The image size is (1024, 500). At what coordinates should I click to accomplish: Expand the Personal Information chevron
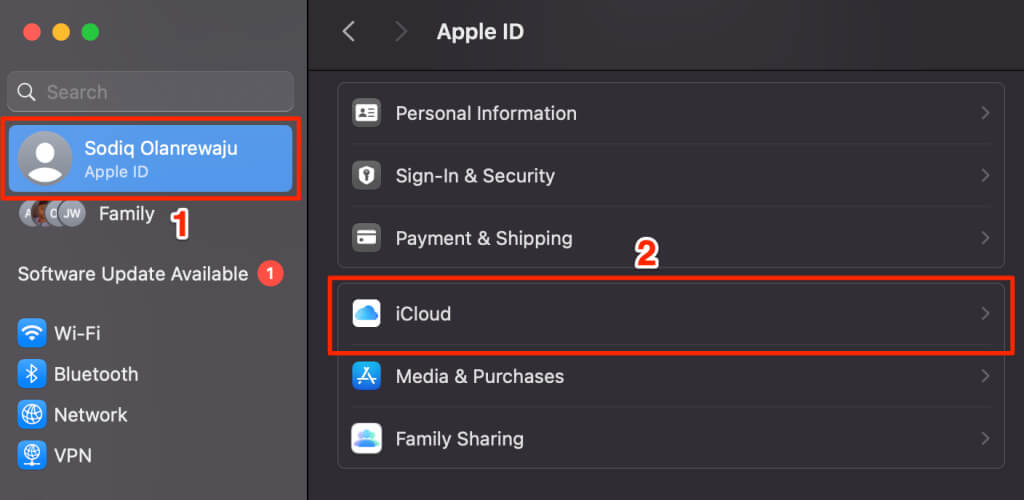985,114
